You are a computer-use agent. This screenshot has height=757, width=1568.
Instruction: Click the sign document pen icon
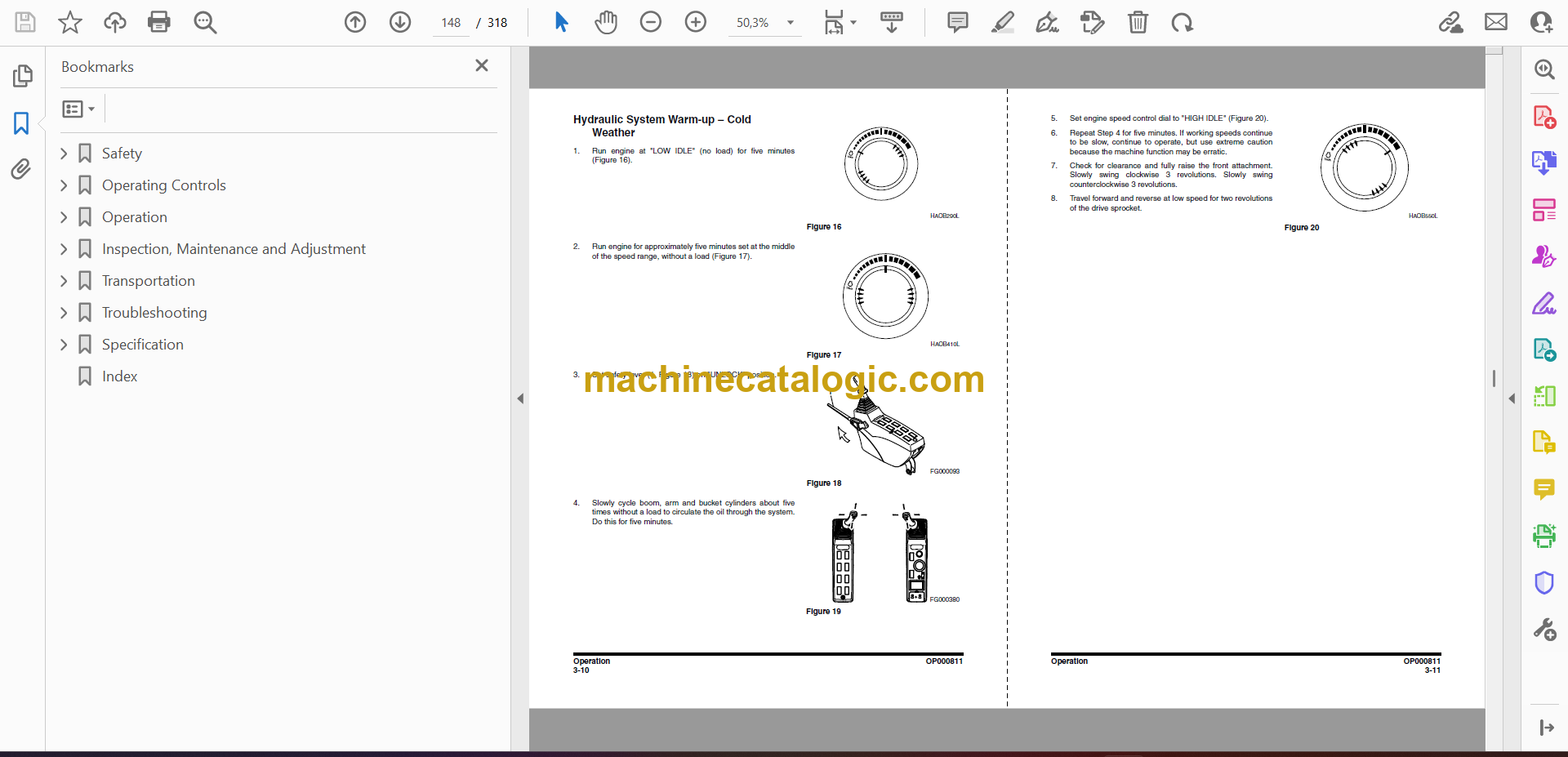[1048, 22]
